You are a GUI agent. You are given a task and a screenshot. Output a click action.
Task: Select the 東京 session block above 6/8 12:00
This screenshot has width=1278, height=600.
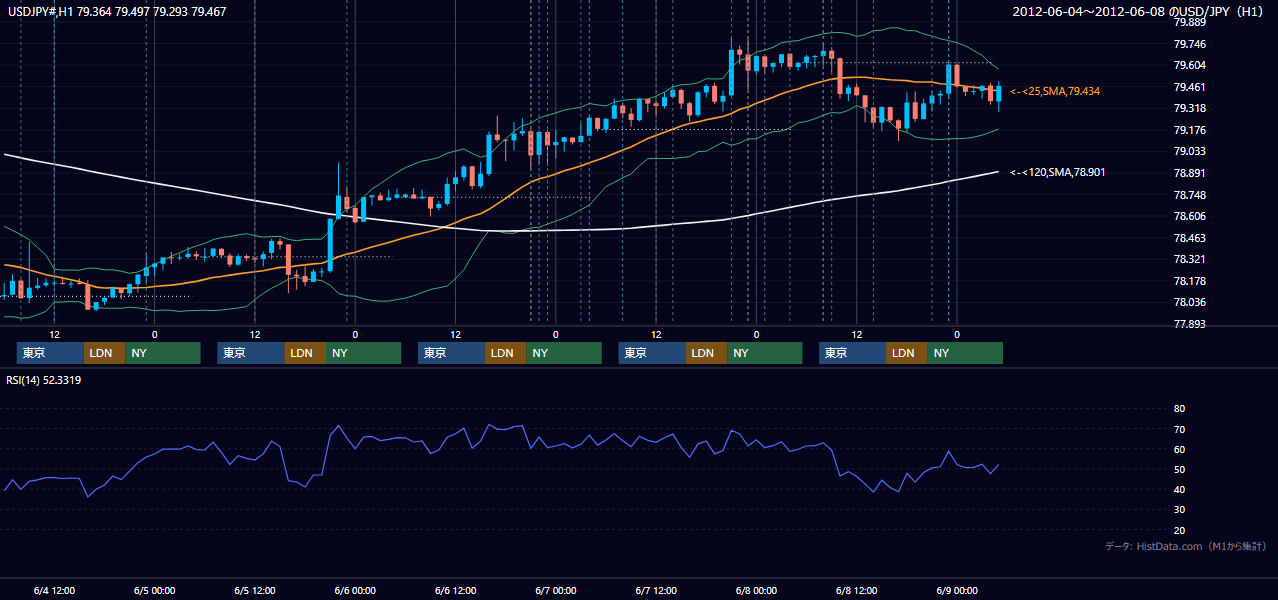852,353
